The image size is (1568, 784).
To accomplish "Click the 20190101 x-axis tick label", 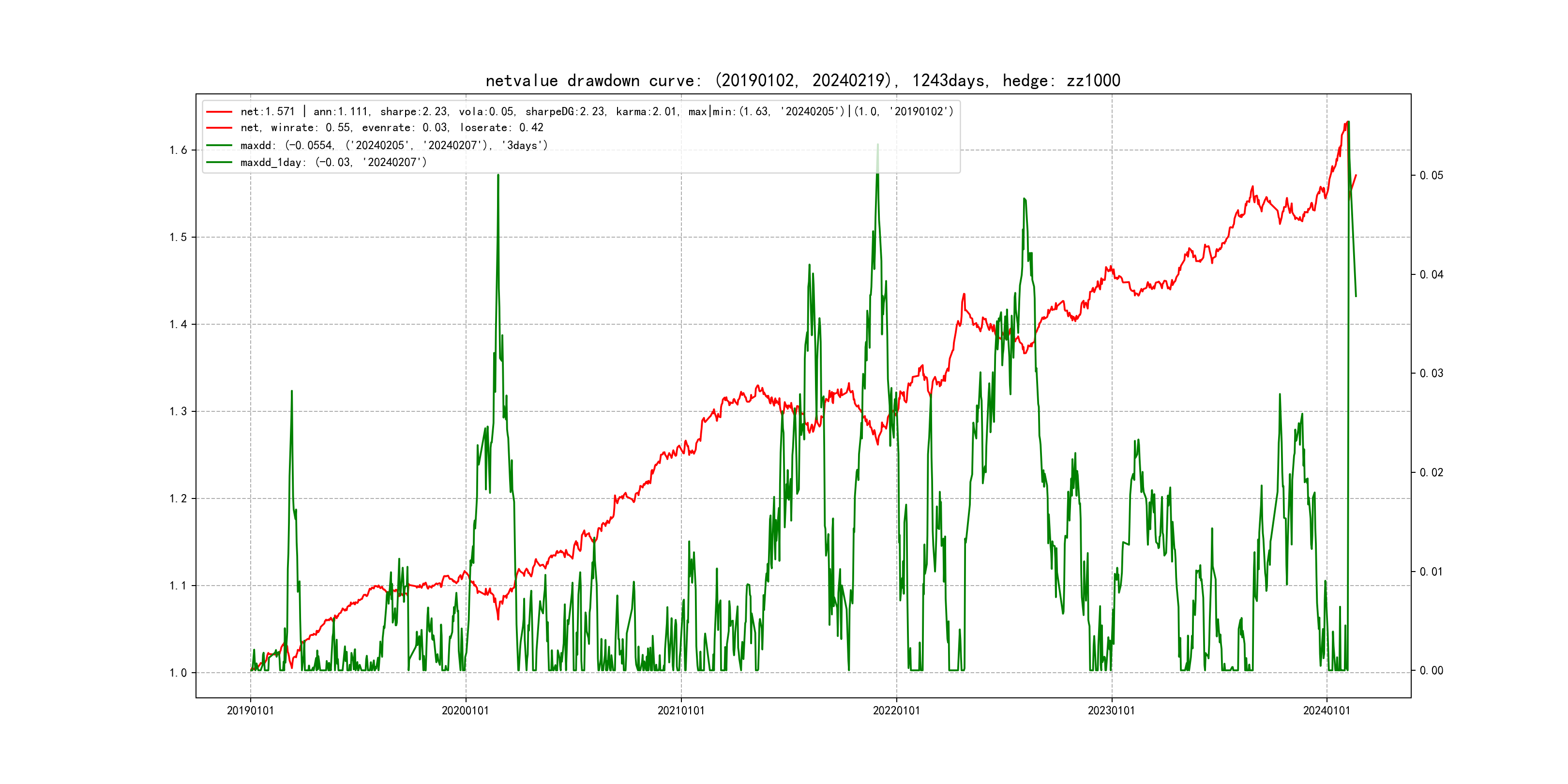I will 250,711.
